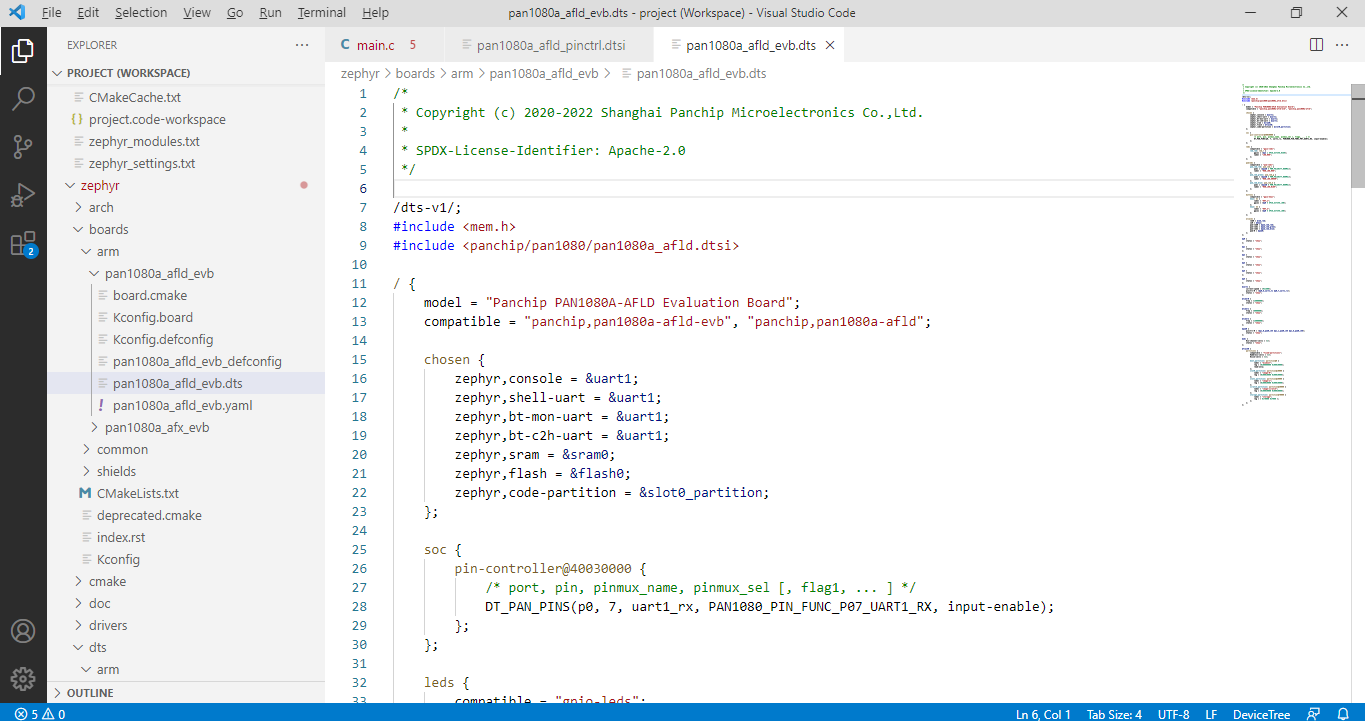Expand the cmake folder
This screenshot has width=1365, height=721.
[186, 581]
